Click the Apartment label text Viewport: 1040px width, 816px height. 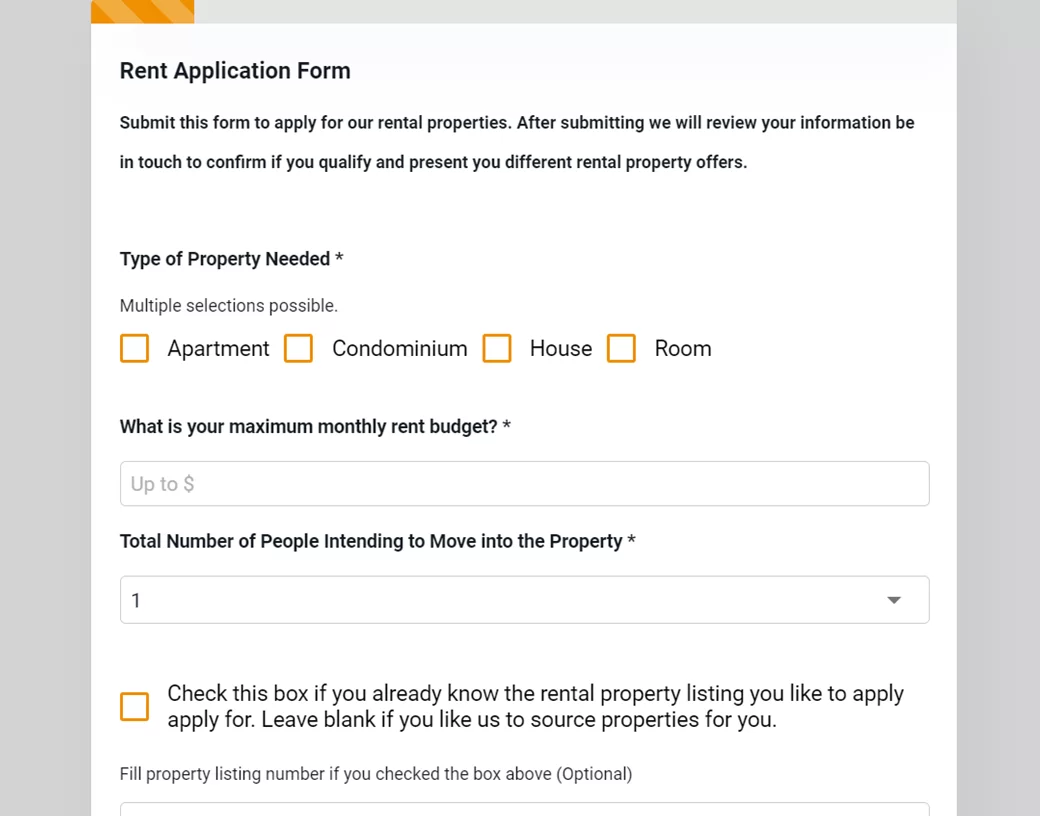coord(218,349)
